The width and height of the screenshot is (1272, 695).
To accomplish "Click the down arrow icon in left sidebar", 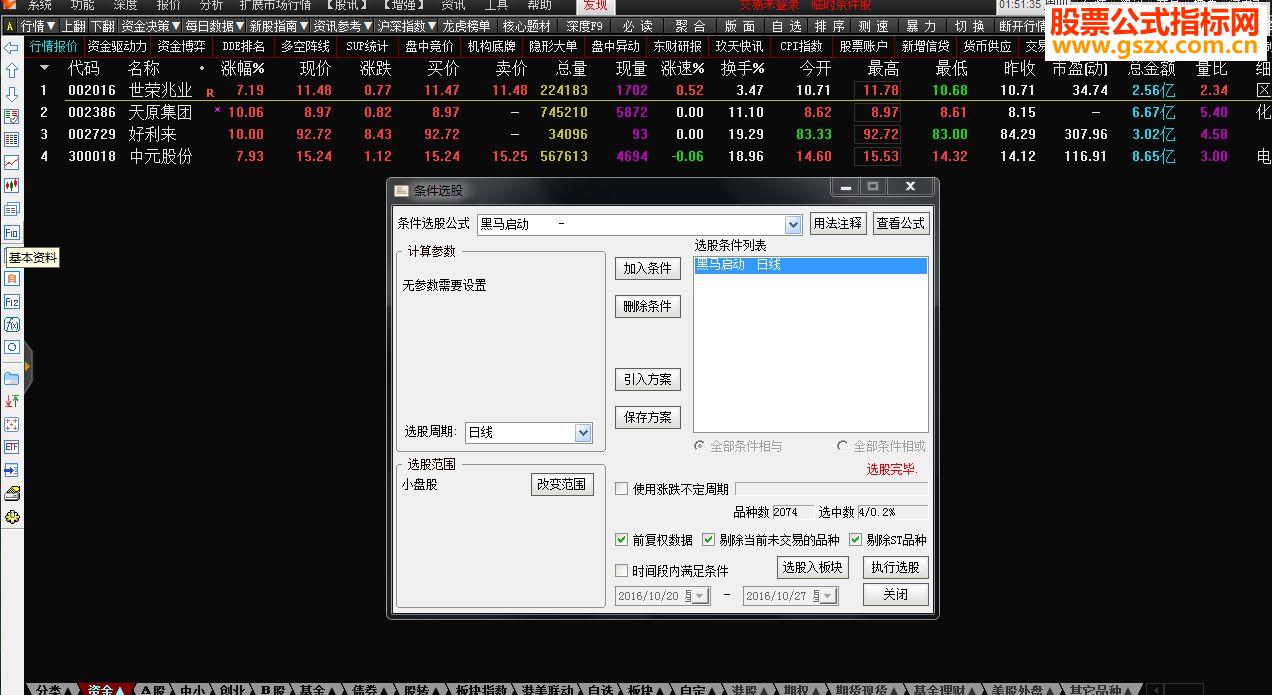I will 12,94.
